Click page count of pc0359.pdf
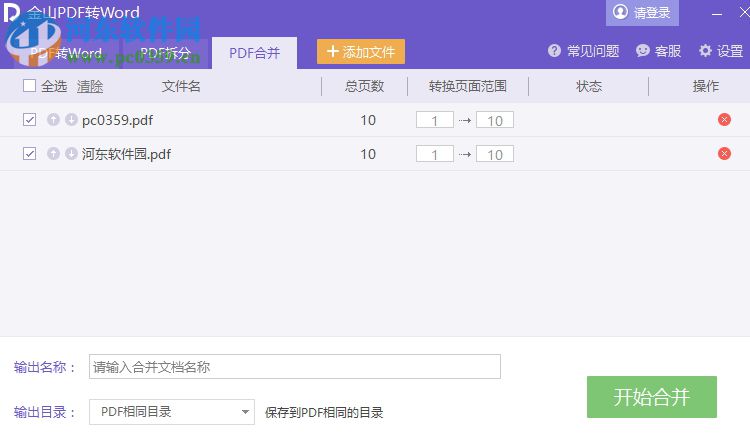Viewport: 750px width, 443px height. coord(368,120)
